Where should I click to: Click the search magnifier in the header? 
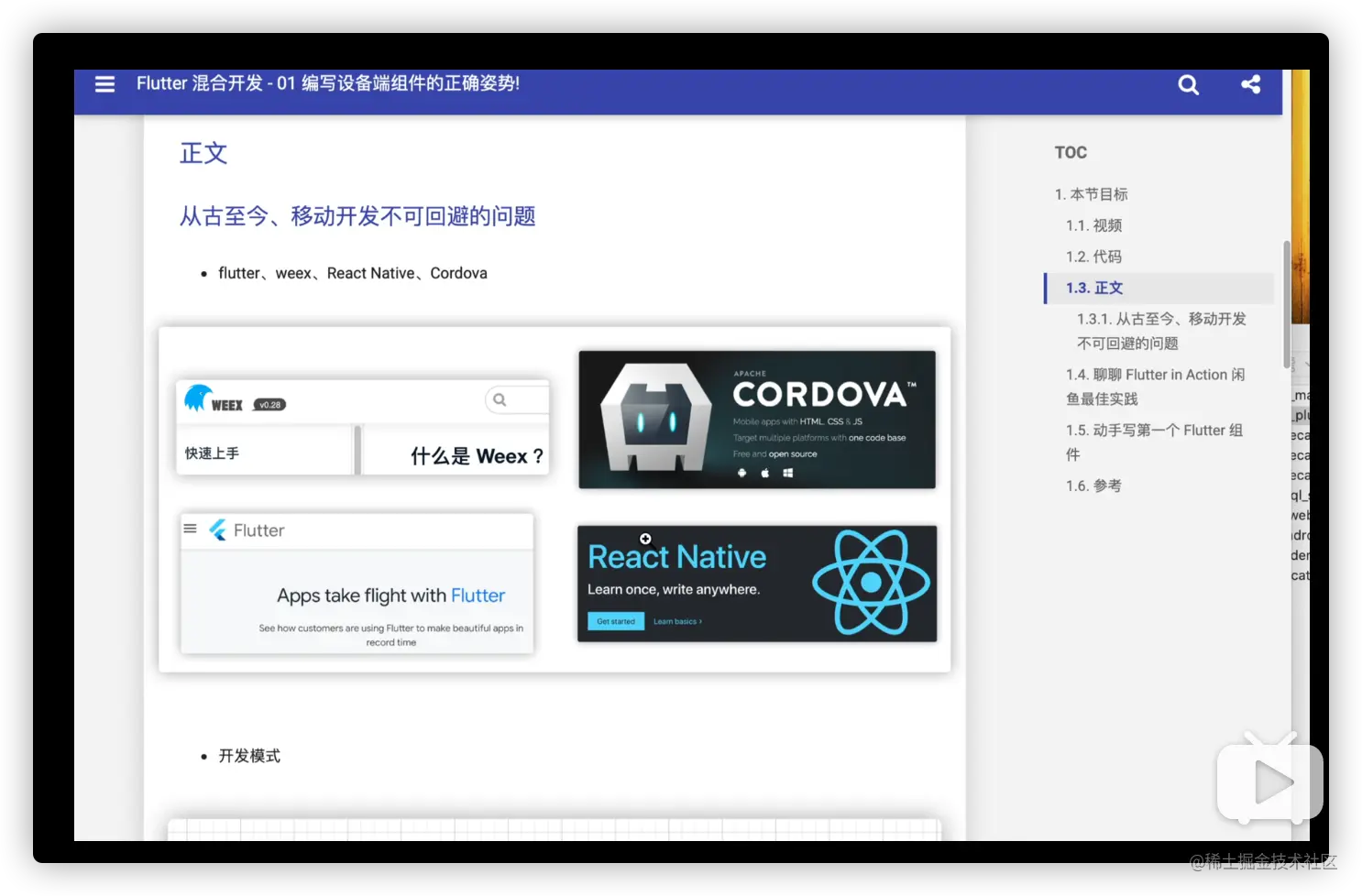1189,85
